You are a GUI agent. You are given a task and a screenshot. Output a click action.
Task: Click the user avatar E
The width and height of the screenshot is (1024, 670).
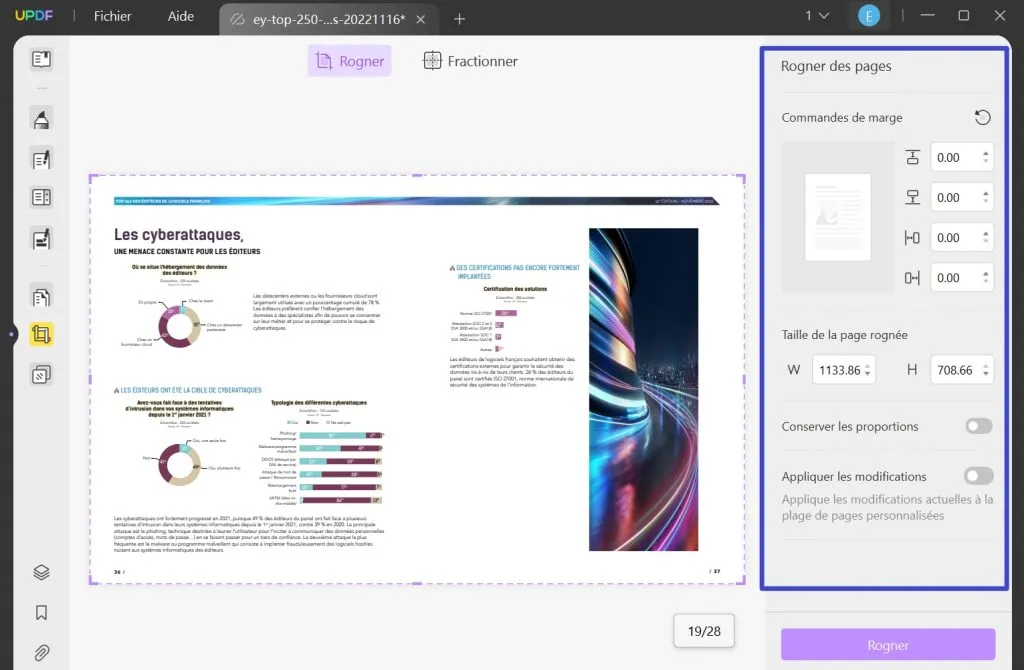coord(869,16)
